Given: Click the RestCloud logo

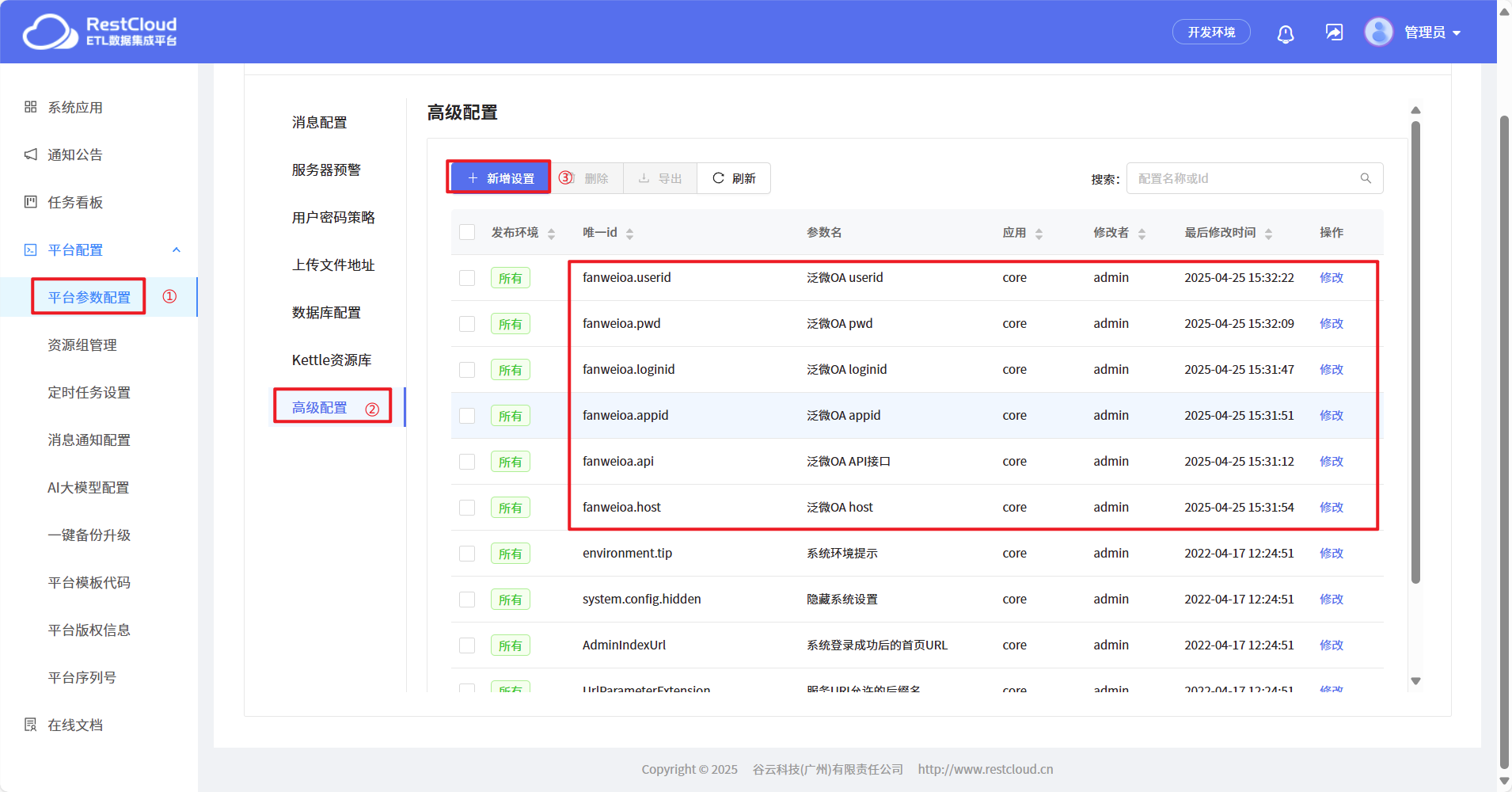Looking at the screenshot, I should point(100,32).
